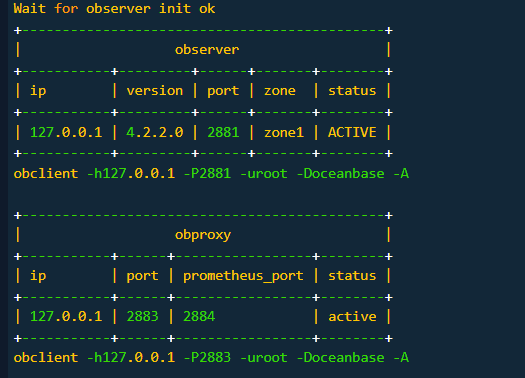The image size is (525, 378).
Task: Click the prometheus port value 2884
Action: pos(199,316)
